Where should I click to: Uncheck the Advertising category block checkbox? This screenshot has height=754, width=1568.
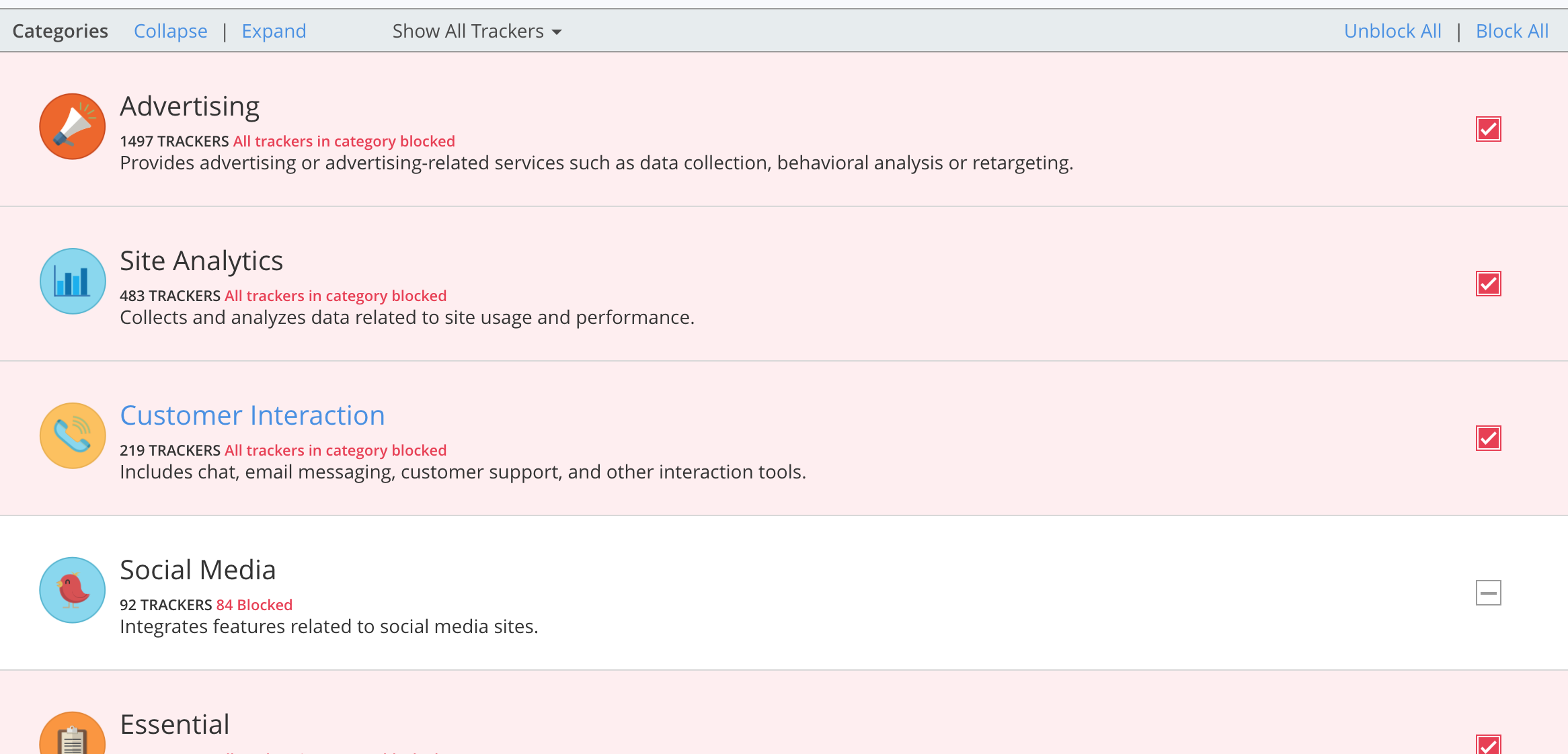click(1488, 129)
